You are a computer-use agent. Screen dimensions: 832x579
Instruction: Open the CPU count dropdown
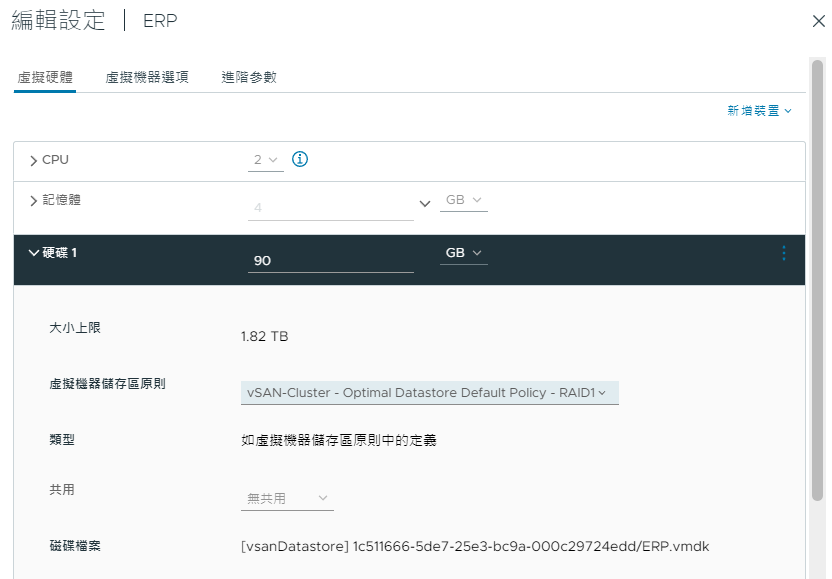point(266,160)
